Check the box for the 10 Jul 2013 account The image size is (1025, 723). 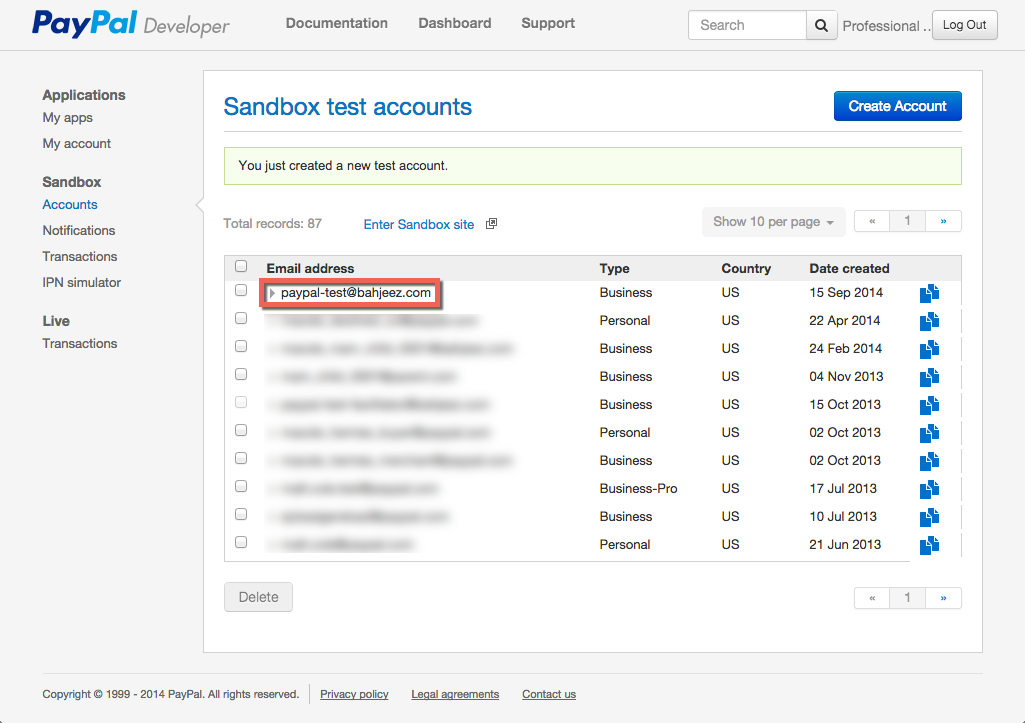point(241,514)
